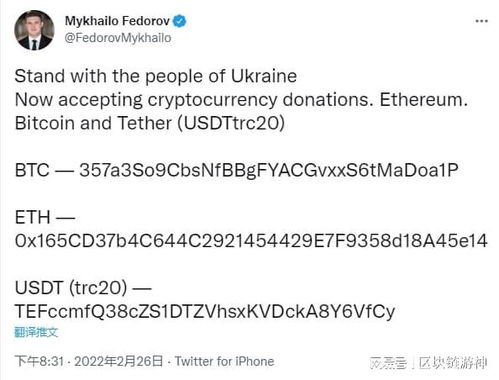Click the "BTC —" label
This screenshot has height=380, width=499.
pyautogui.click(x=44, y=170)
